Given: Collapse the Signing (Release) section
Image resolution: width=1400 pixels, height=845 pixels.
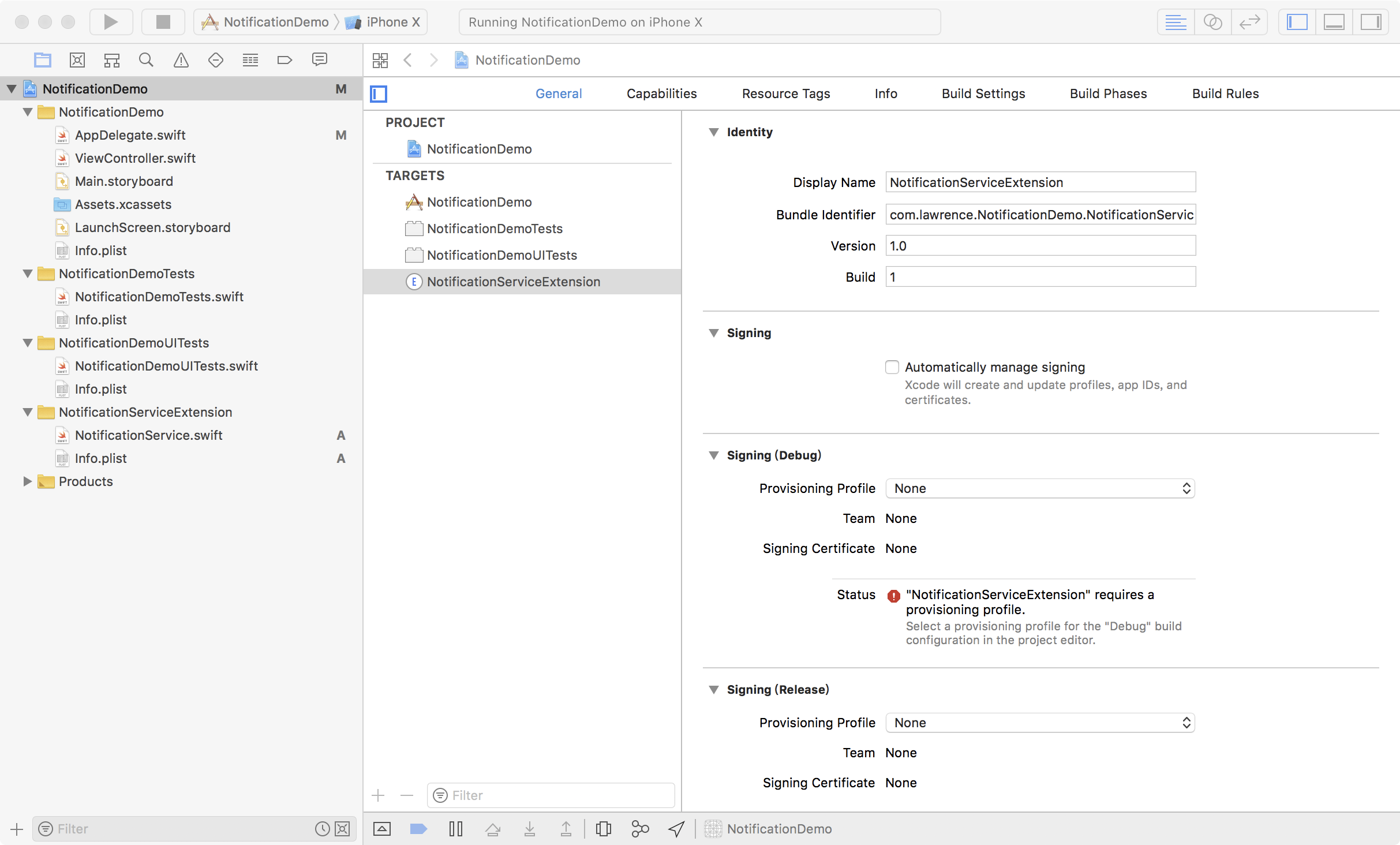Looking at the screenshot, I should [714, 690].
